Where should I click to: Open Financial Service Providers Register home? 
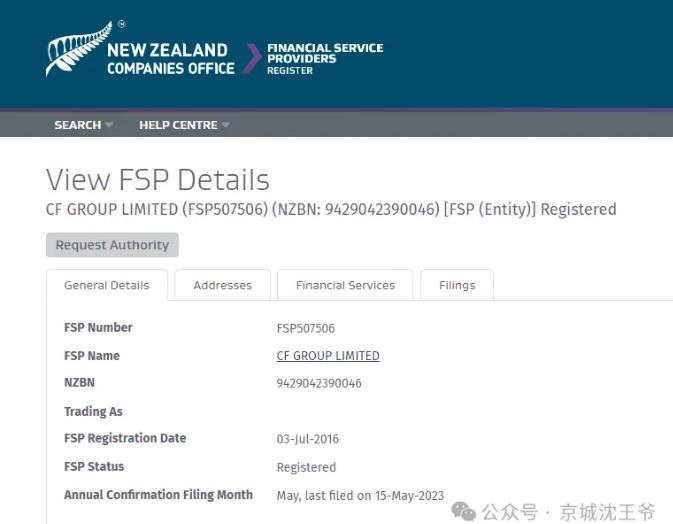tap(324, 58)
